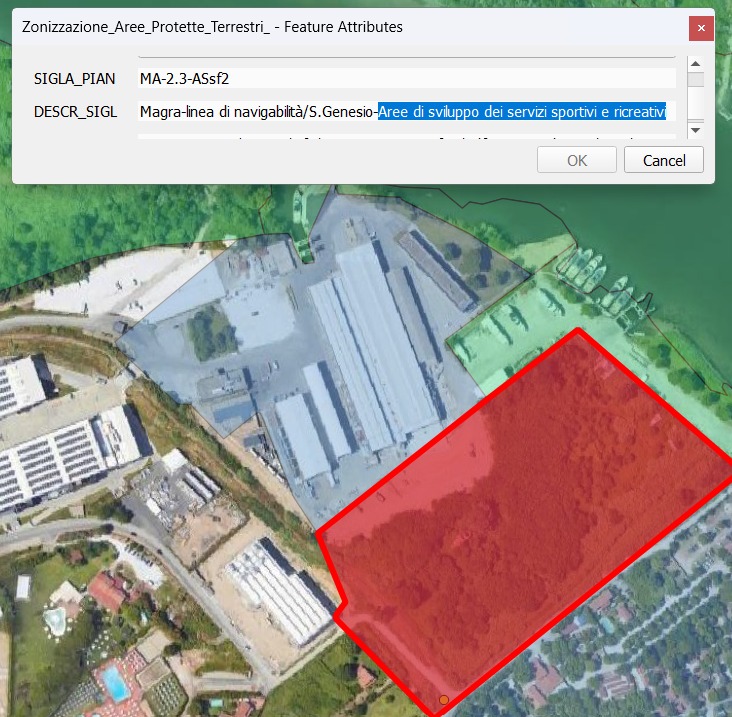Click the orange vertex marker on red polygon
This screenshot has height=717, width=732.
pyautogui.click(x=443, y=699)
